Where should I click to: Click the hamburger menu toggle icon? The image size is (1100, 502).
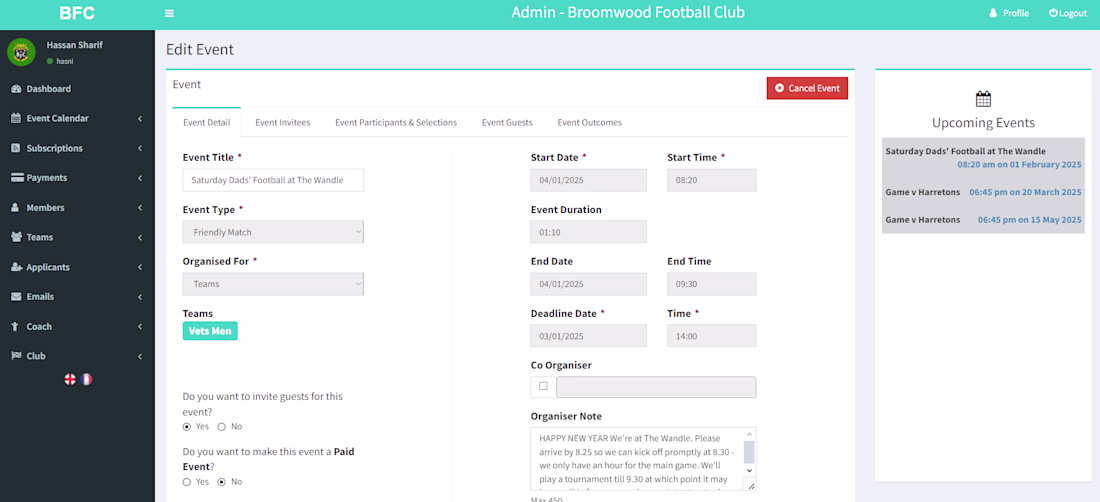pos(169,13)
